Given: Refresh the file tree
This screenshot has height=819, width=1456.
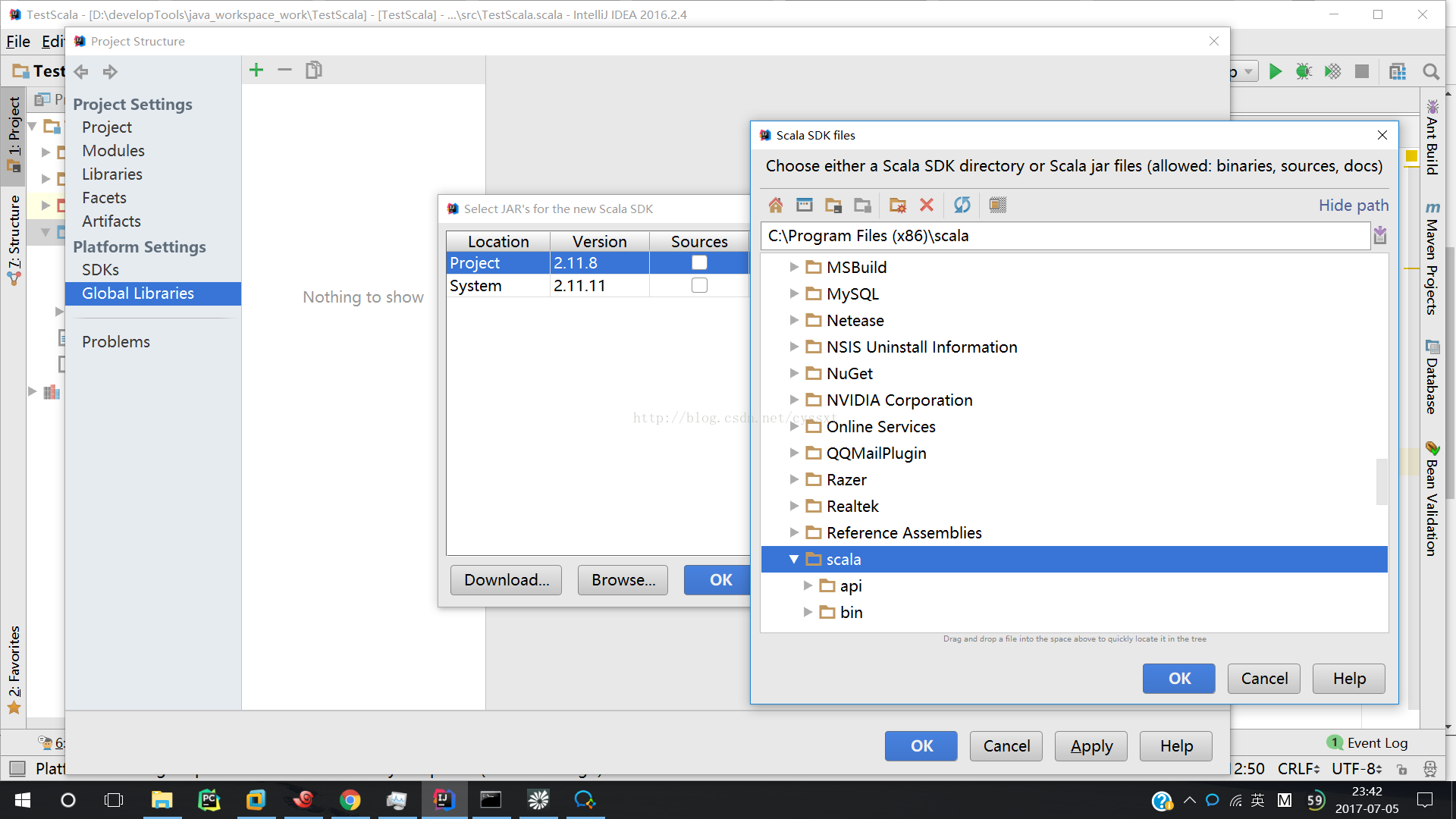Looking at the screenshot, I should tap(962, 205).
